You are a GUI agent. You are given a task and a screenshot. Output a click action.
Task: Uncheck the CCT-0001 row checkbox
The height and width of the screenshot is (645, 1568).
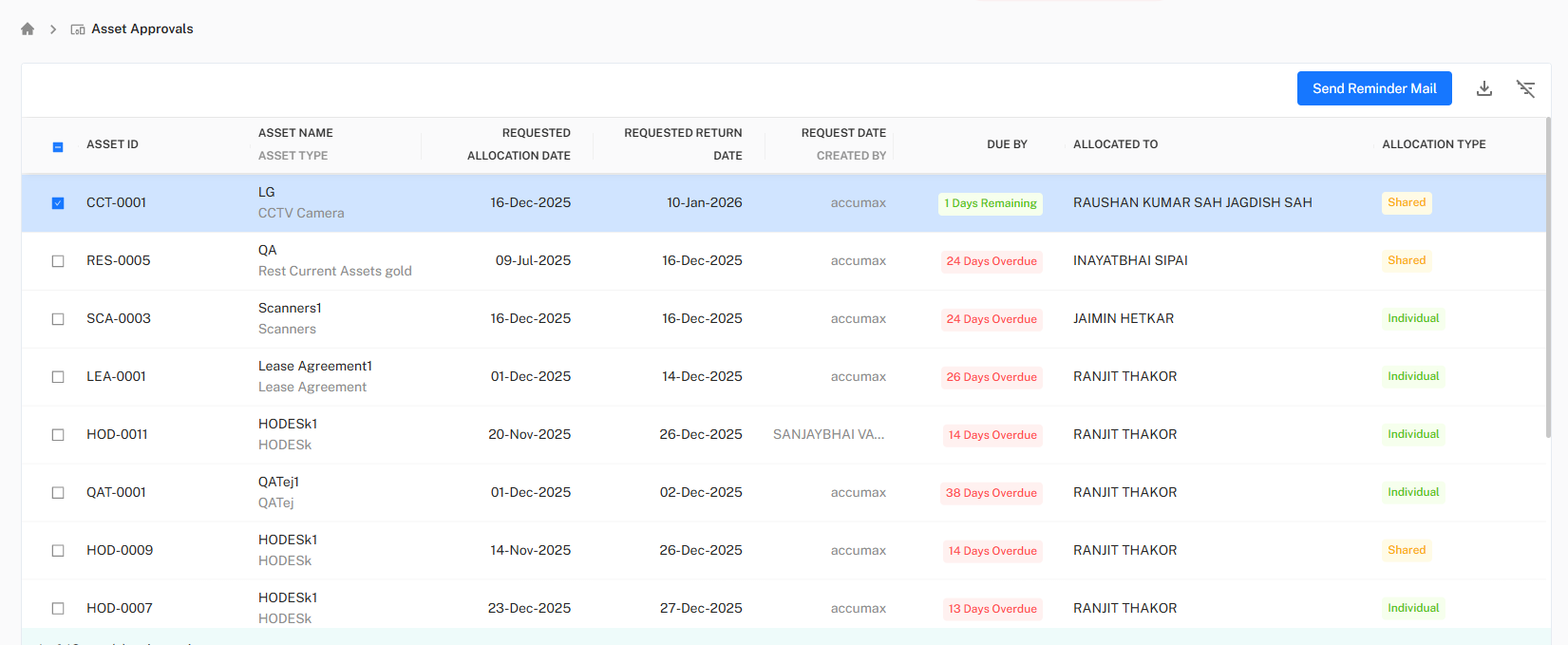tap(58, 203)
